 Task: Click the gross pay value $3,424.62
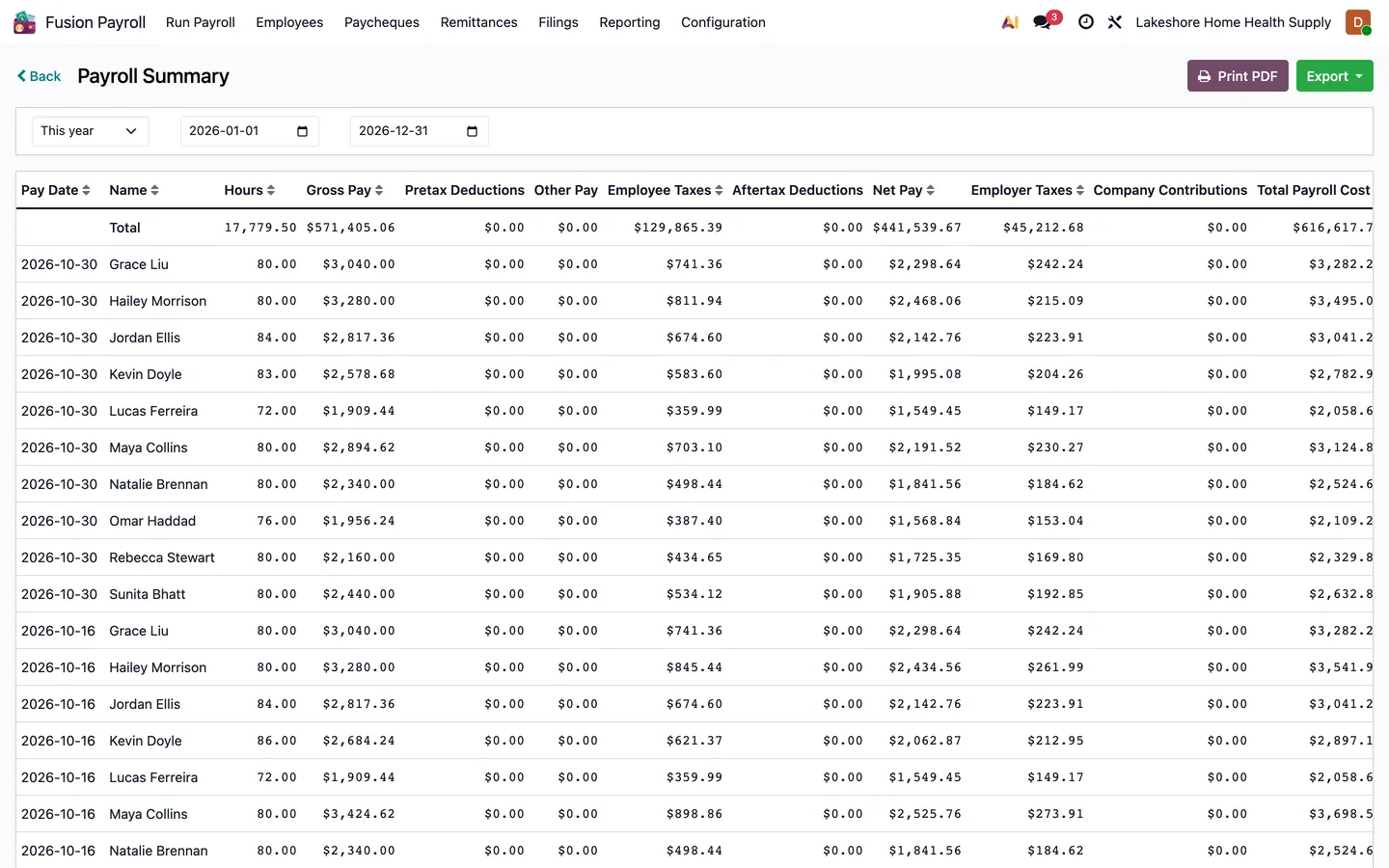point(359,814)
